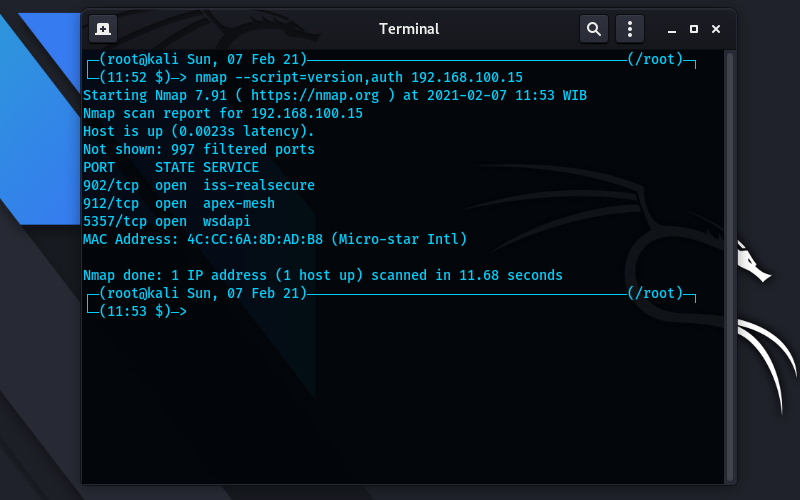800x500 pixels.
Task: Click the https://nmap.org URL in output
Action: click(315, 95)
